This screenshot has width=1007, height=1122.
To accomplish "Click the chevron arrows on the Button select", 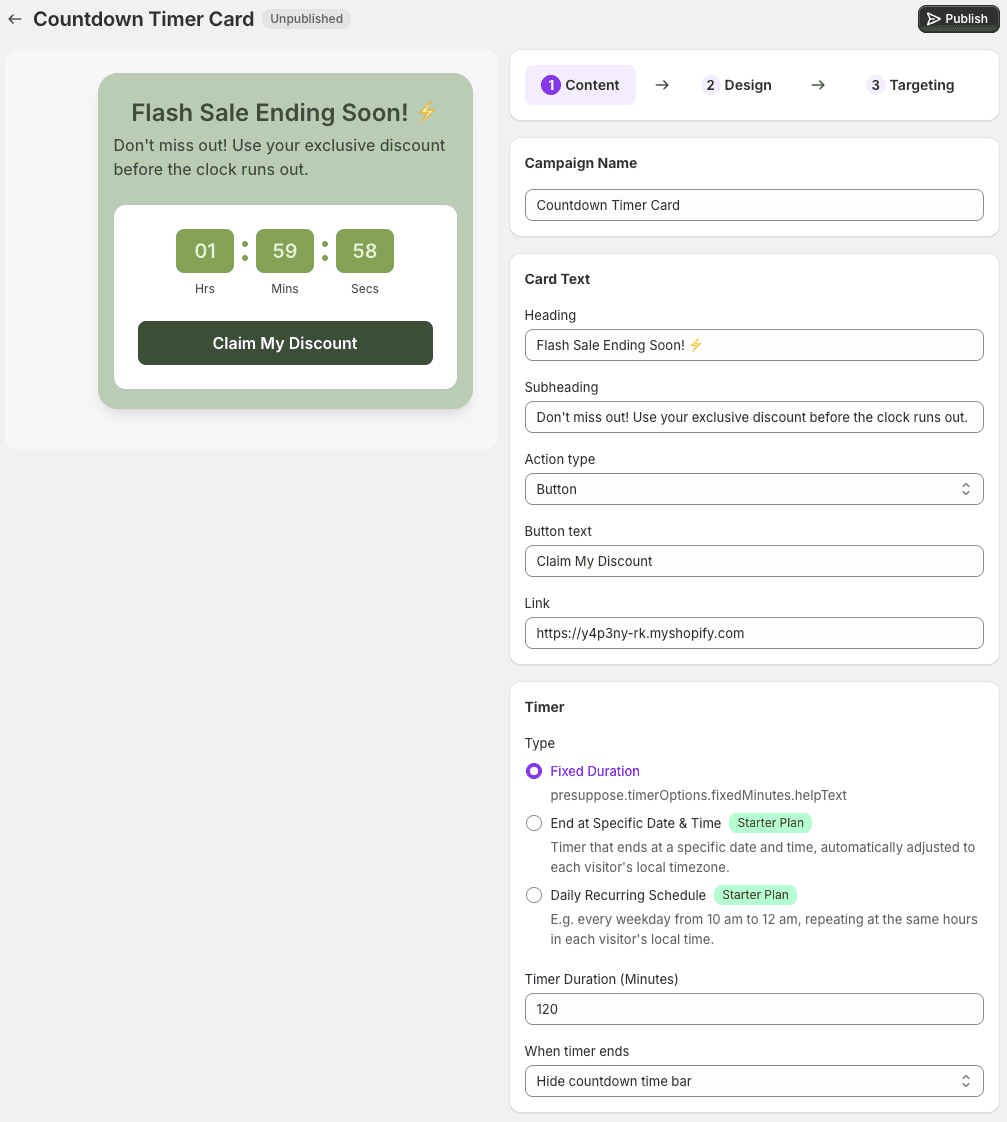I will (x=965, y=489).
